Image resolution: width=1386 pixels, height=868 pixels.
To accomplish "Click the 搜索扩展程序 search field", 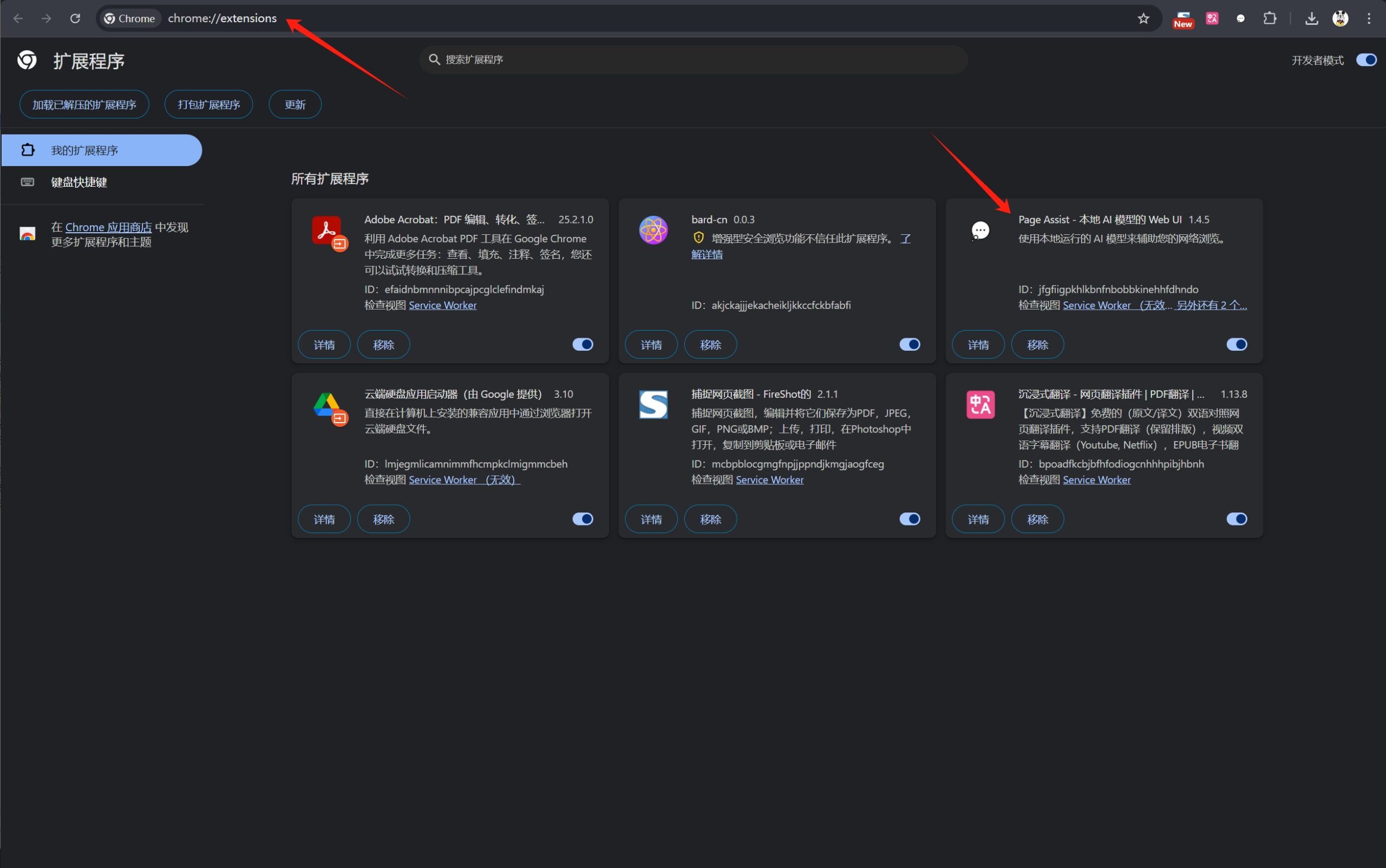I will tap(694, 59).
